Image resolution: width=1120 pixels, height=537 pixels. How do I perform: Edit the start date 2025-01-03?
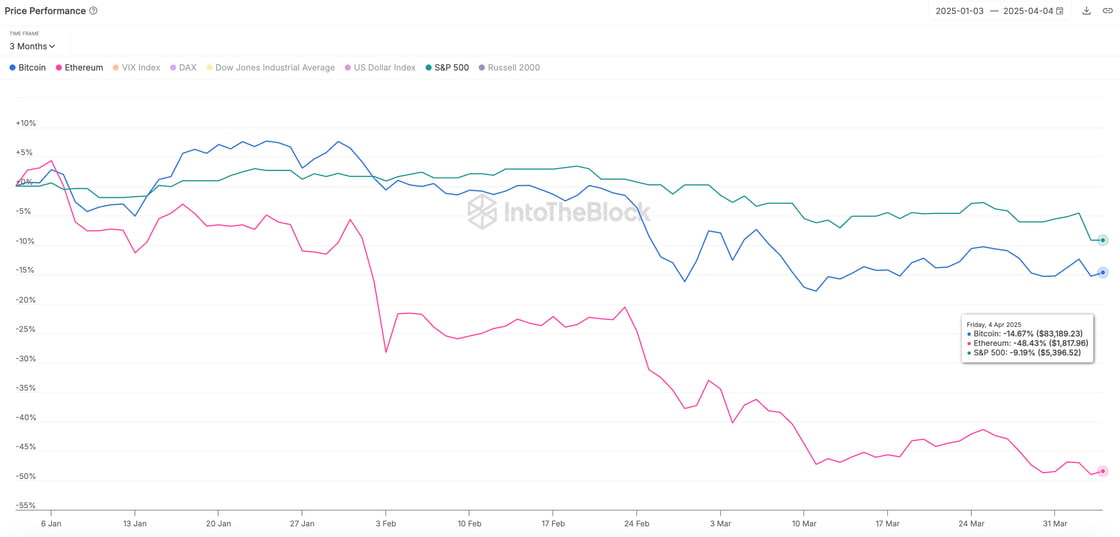coord(960,11)
